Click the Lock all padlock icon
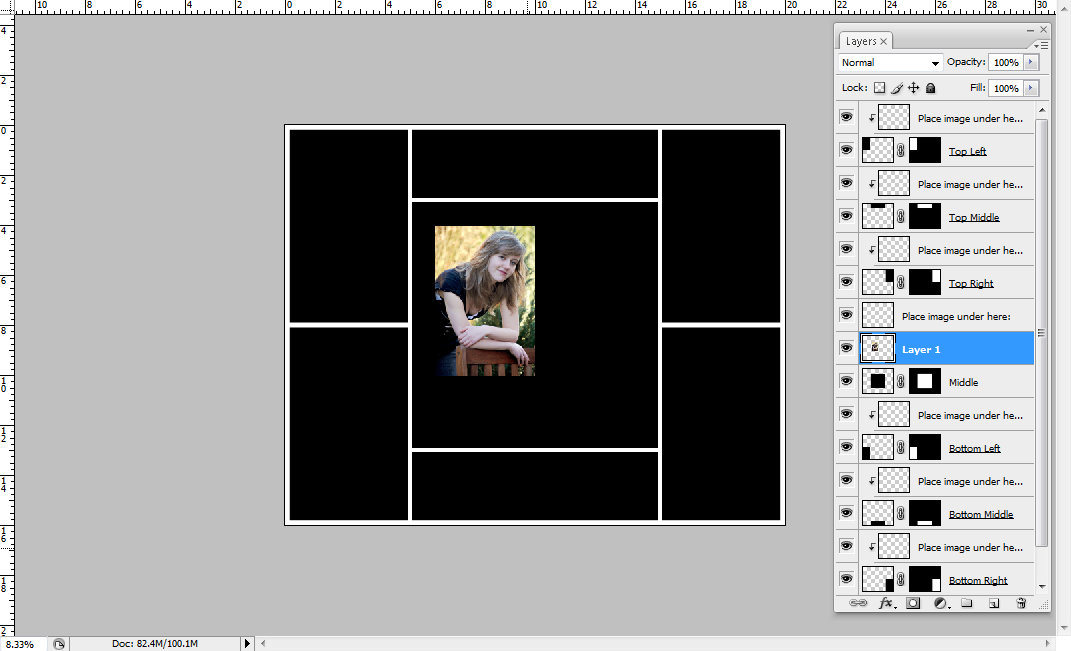Viewport: 1071px width, 651px height. tap(930, 88)
